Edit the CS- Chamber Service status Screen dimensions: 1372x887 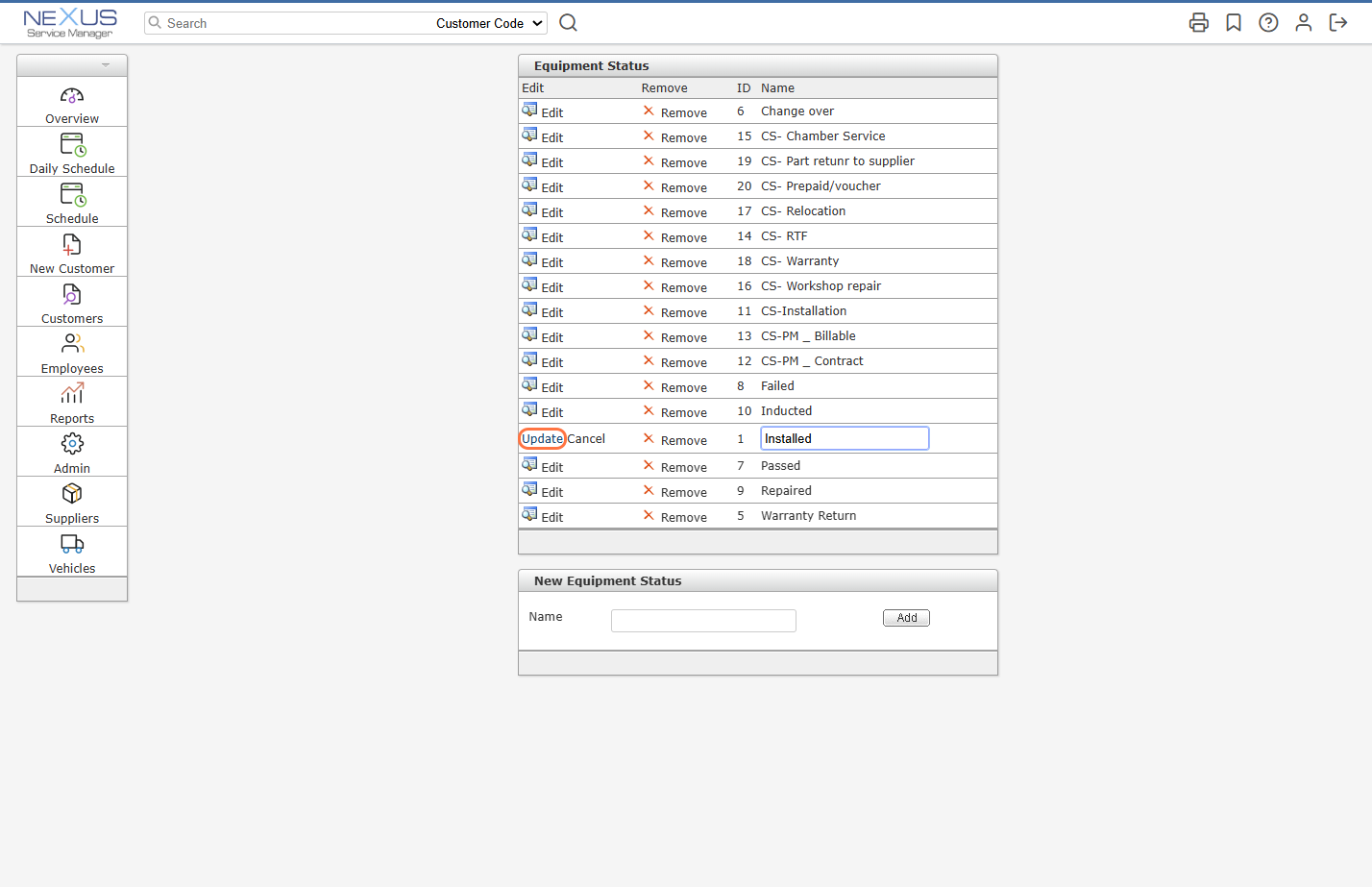pyautogui.click(x=543, y=136)
